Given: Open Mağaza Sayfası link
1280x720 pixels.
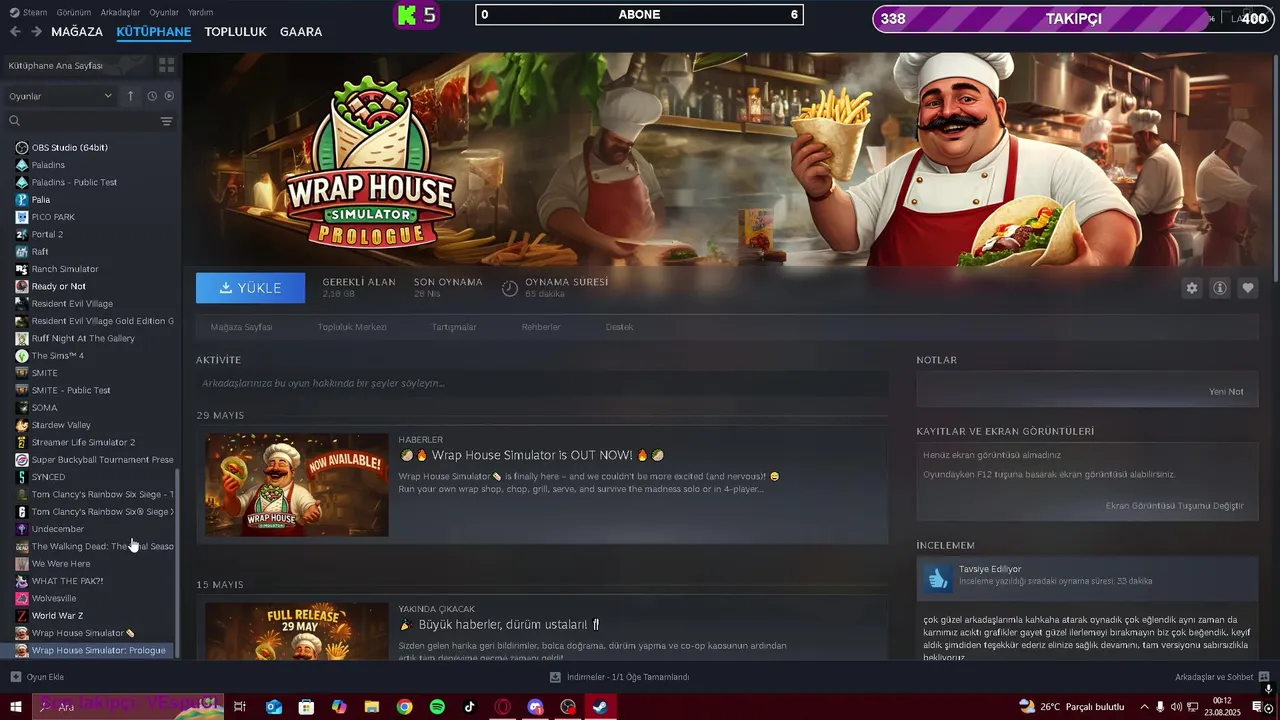Looking at the screenshot, I should pyautogui.click(x=241, y=327).
